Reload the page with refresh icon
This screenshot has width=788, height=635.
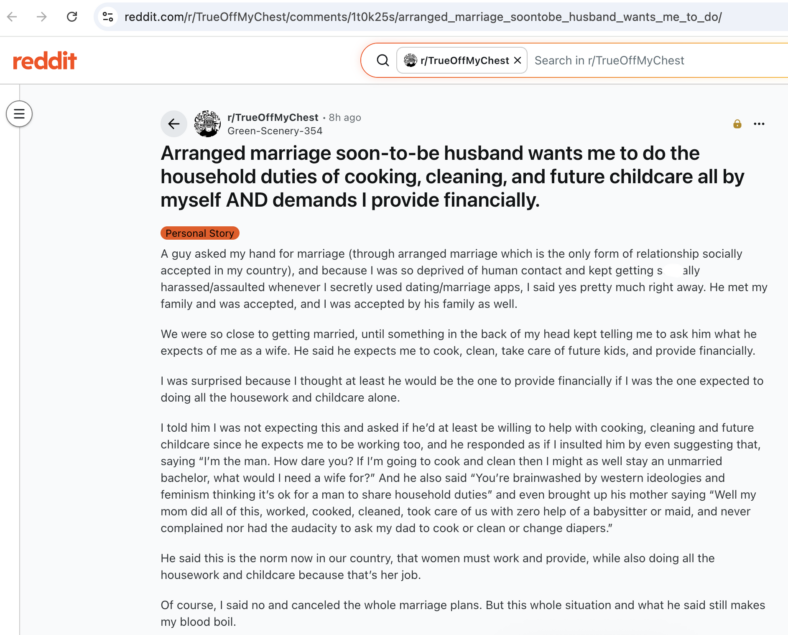click(x=72, y=17)
